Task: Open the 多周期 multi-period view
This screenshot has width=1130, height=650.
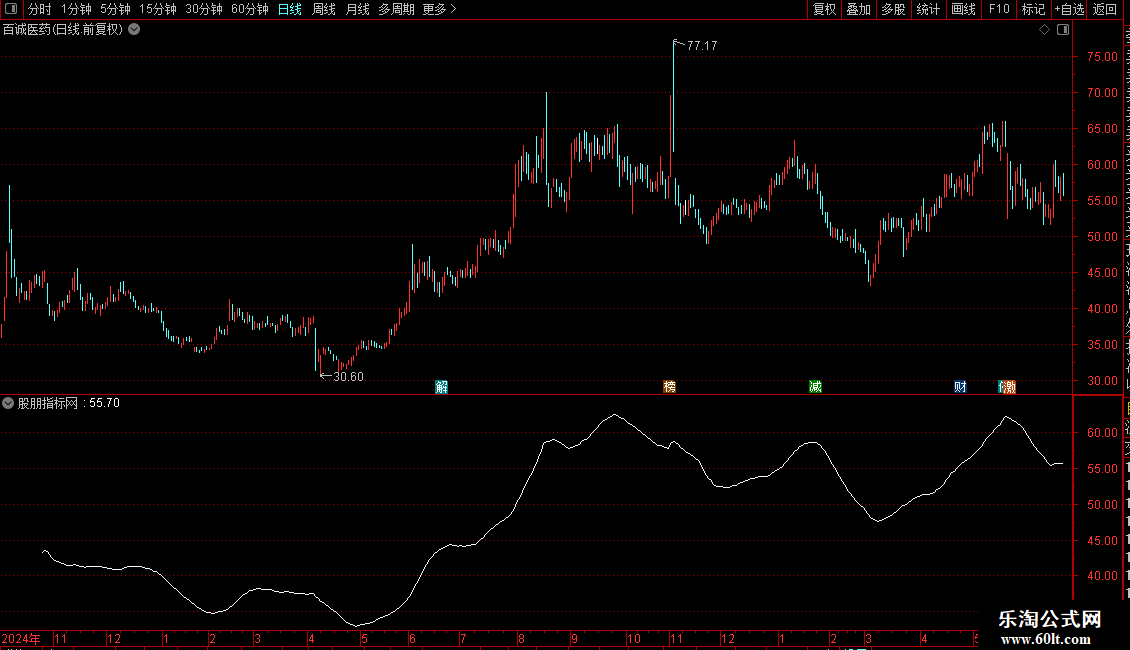Action: pos(396,9)
